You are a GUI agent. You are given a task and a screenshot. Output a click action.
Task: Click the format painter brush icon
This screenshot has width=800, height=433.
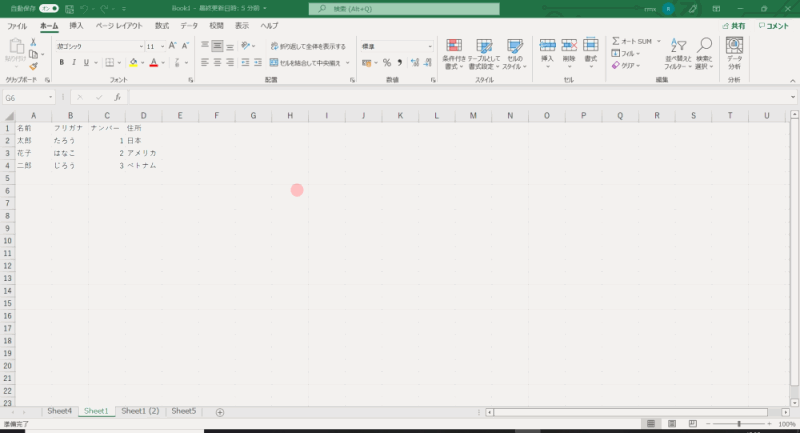click(34, 67)
